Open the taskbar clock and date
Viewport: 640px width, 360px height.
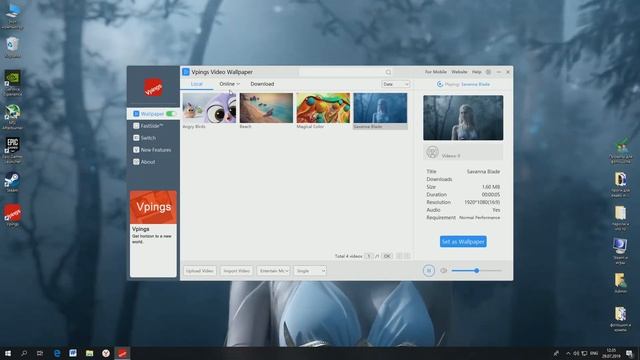pos(611,353)
